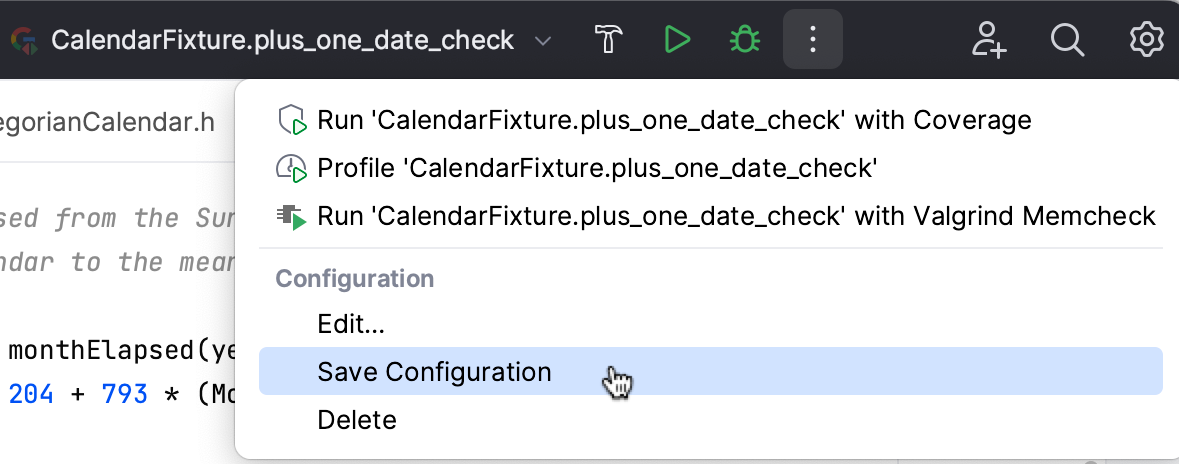Choose Delete under Configuration
Viewport: 1179px width, 464px height.
click(357, 420)
